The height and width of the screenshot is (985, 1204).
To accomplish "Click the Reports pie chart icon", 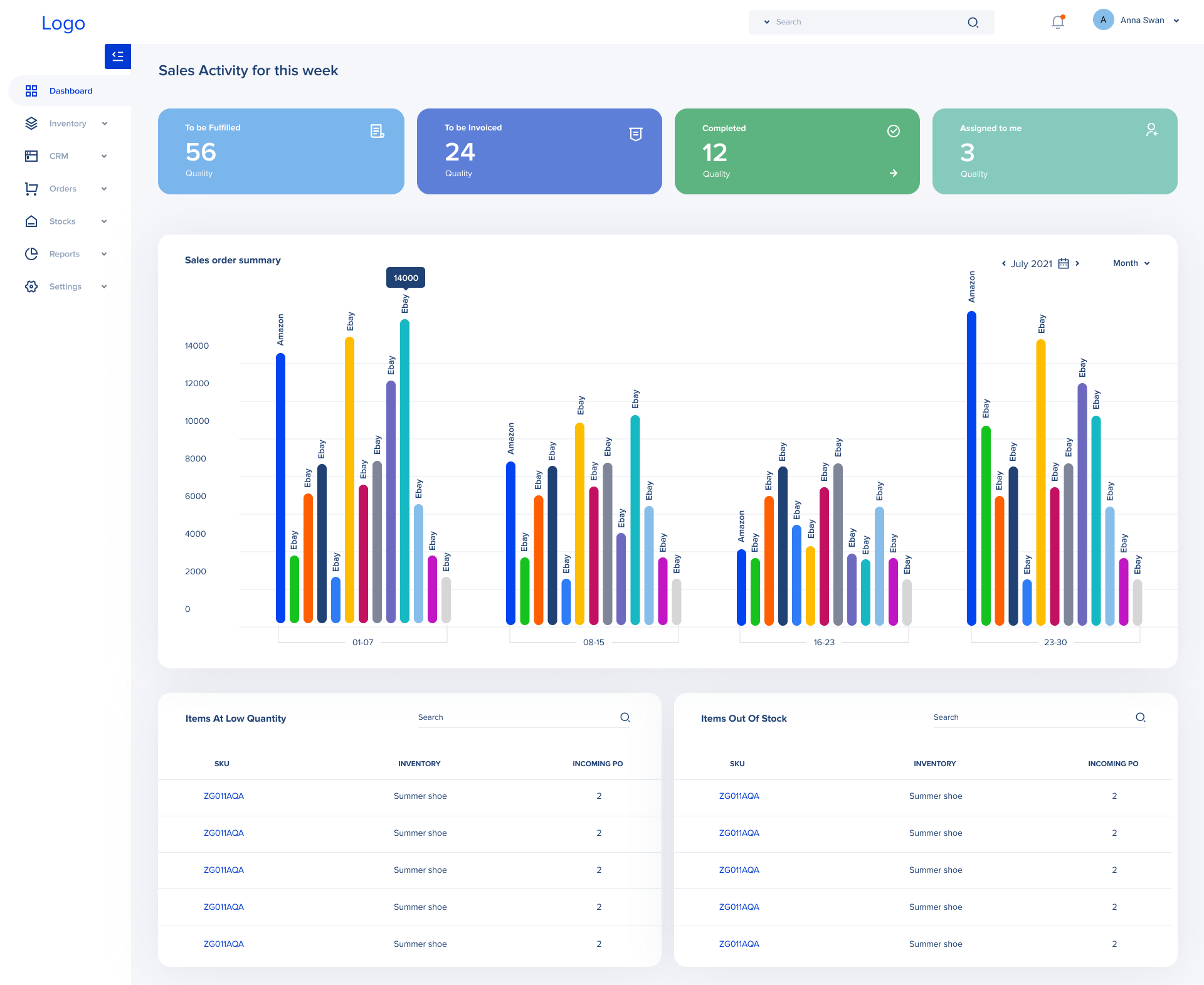I will (x=31, y=254).
